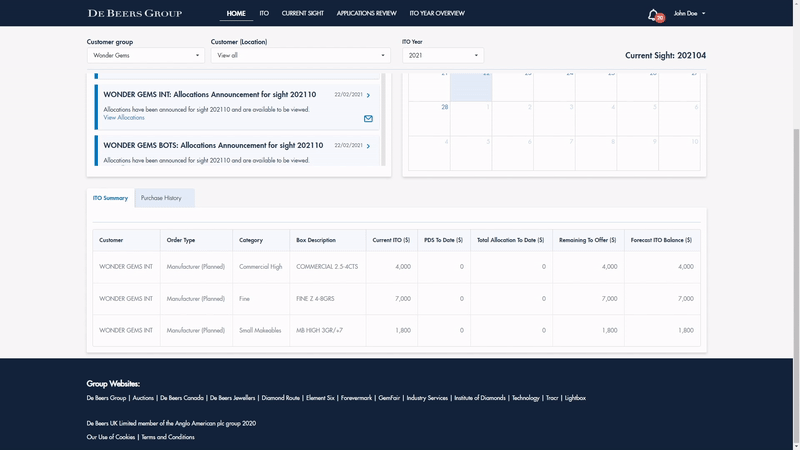
Task: Open Our Use of Cookies link
Action: click(111, 437)
